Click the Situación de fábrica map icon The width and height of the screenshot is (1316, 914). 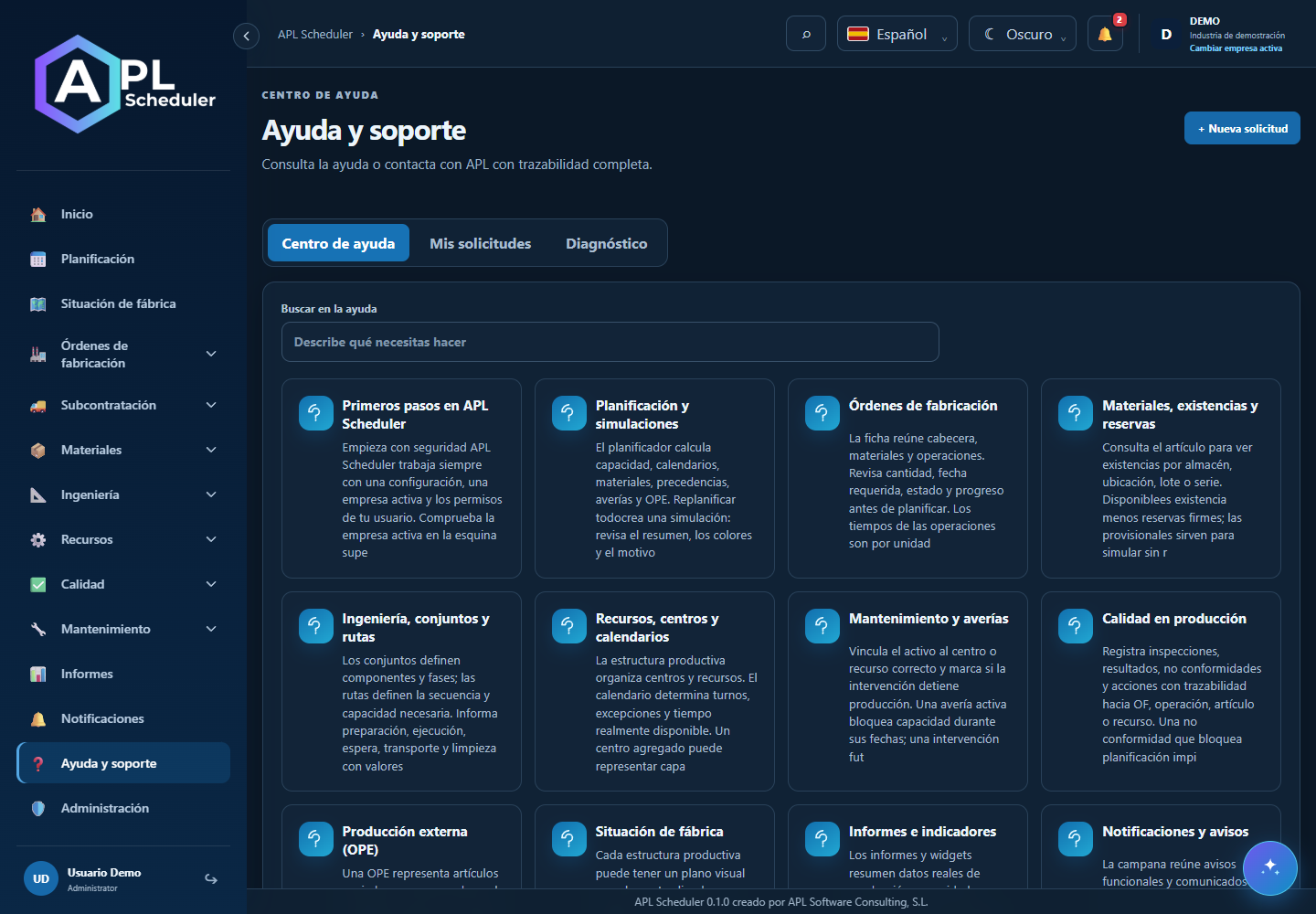click(x=38, y=304)
